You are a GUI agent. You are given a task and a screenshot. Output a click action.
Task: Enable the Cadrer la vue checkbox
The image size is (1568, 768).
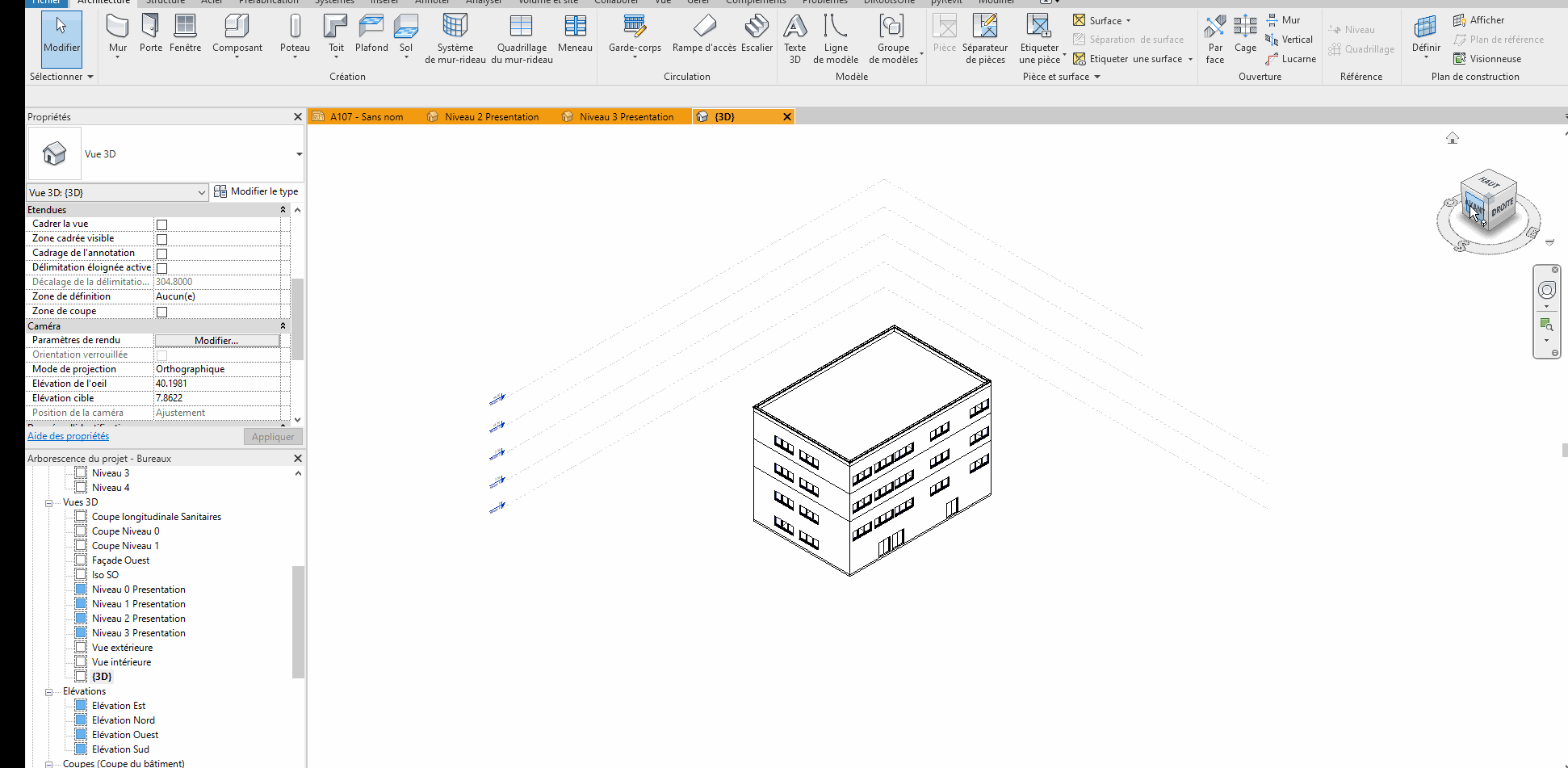pos(161,224)
